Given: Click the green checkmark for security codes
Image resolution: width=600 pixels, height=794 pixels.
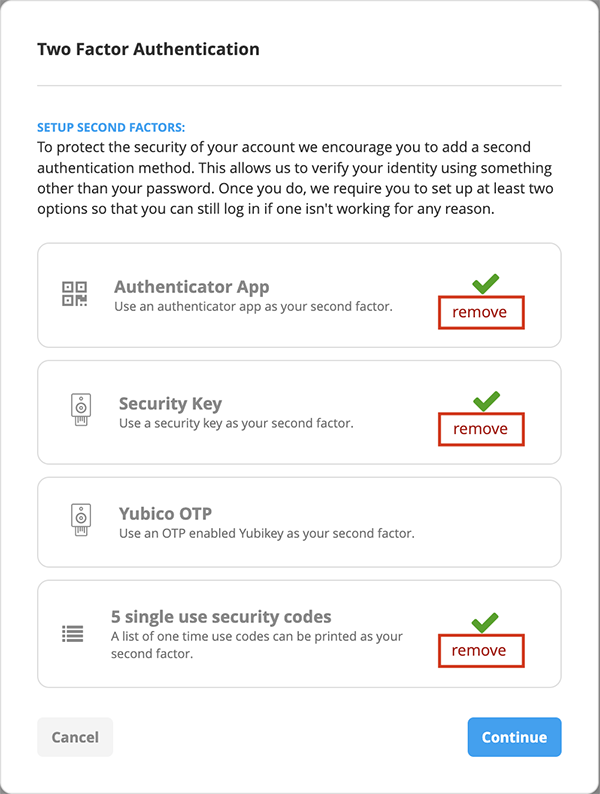Looking at the screenshot, I should (x=486, y=623).
